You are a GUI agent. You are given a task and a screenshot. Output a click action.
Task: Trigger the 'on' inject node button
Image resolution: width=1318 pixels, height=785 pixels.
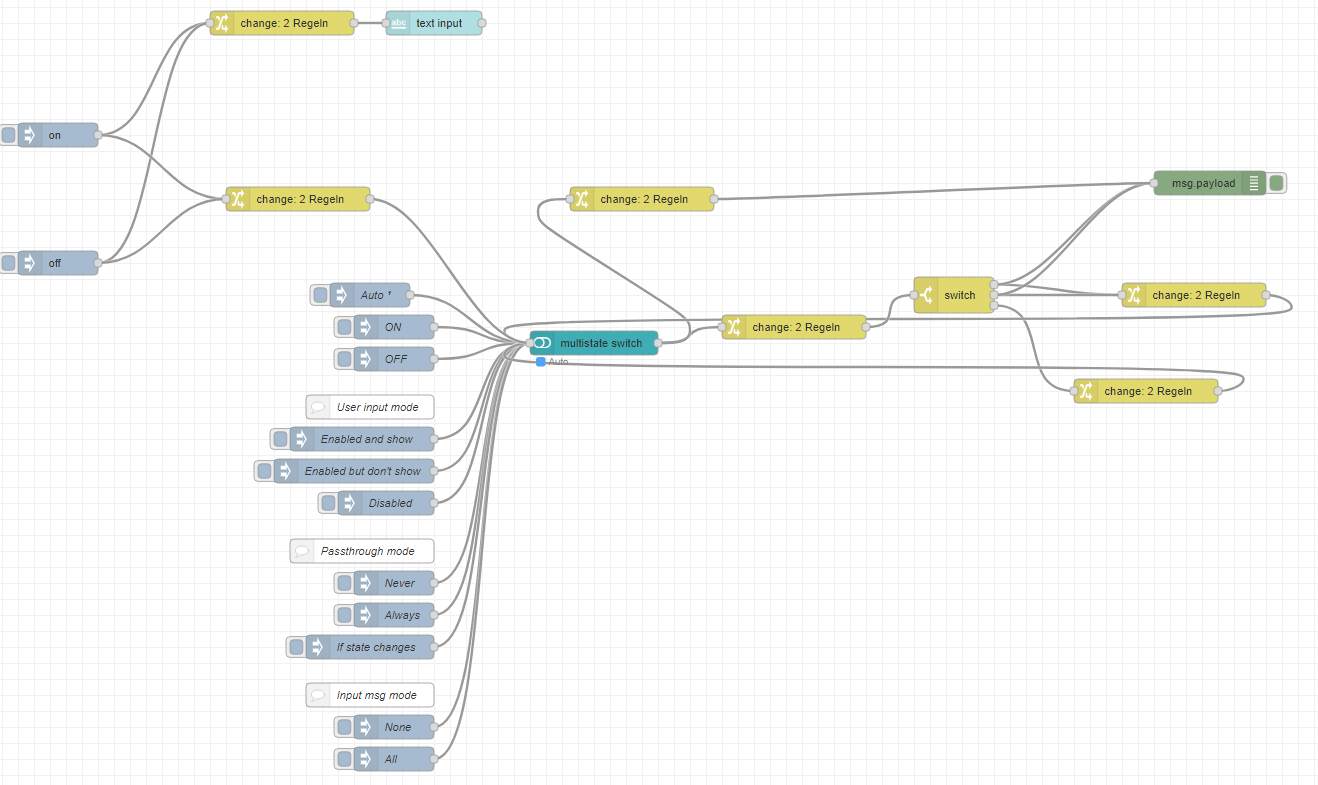coord(8,135)
